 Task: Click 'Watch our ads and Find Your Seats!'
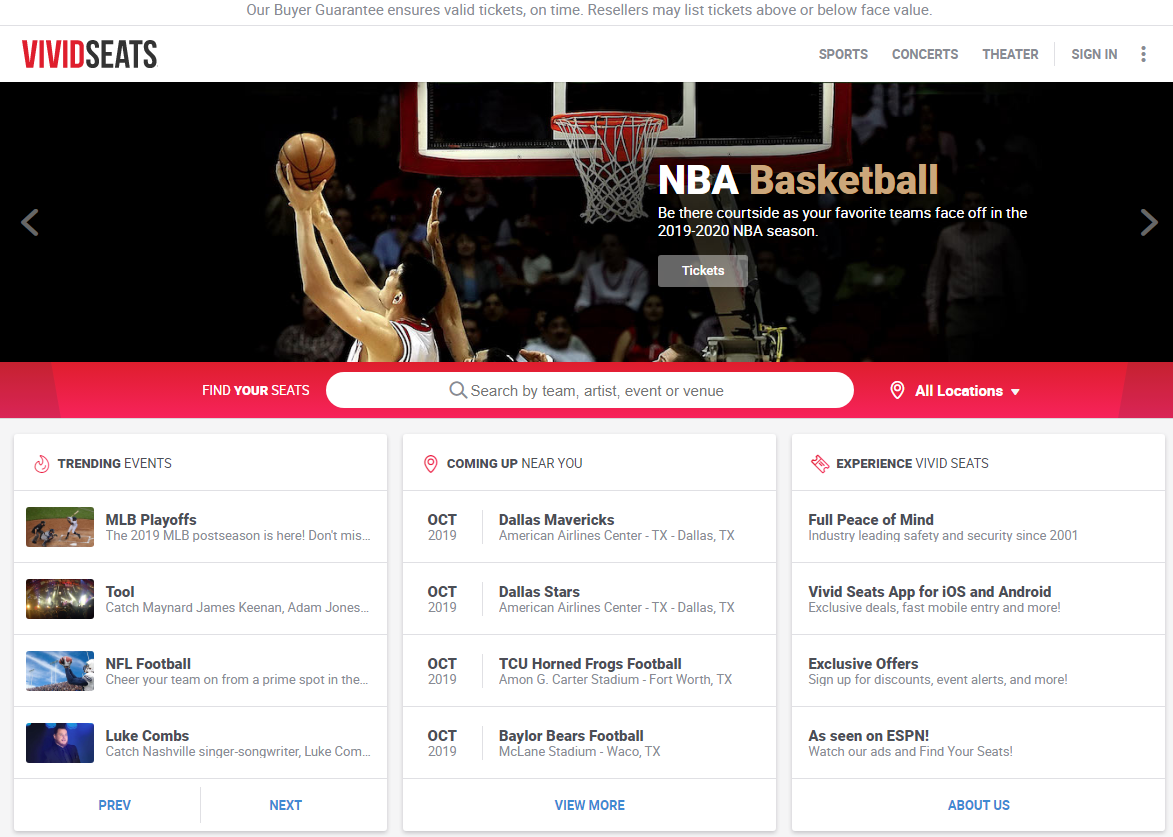tap(910, 751)
